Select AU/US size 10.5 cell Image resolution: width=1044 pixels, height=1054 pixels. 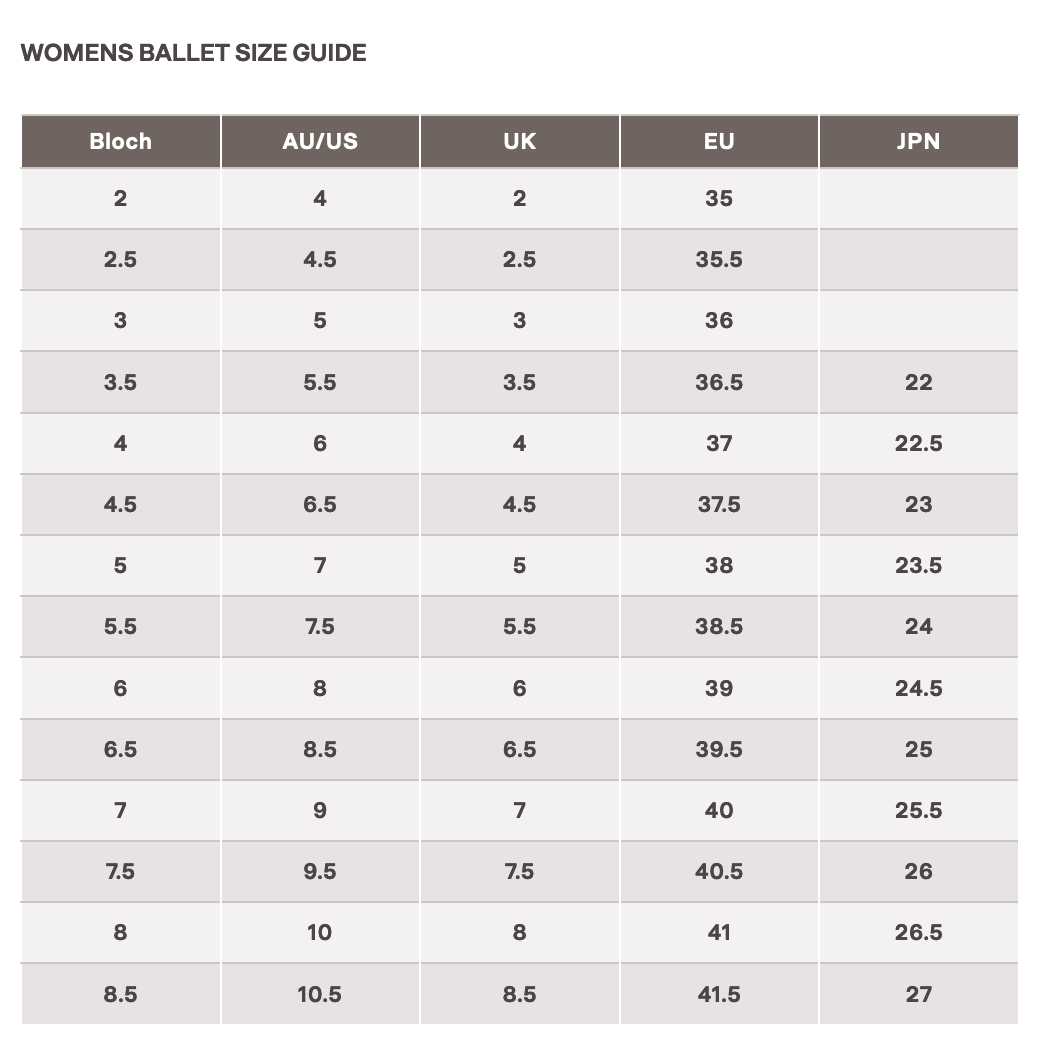(320, 994)
